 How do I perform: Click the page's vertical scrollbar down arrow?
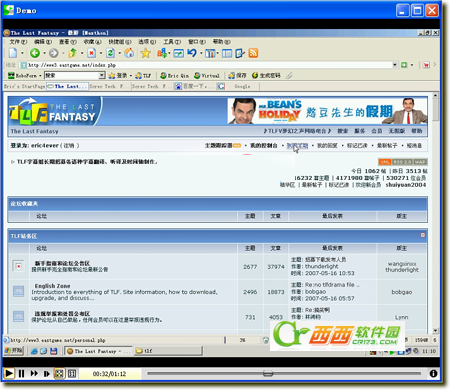click(435, 331)
